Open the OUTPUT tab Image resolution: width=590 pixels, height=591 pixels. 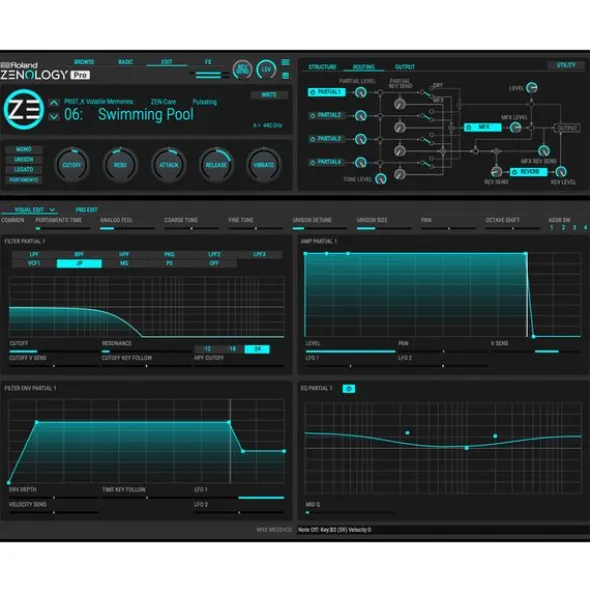[x=405, y=67]
